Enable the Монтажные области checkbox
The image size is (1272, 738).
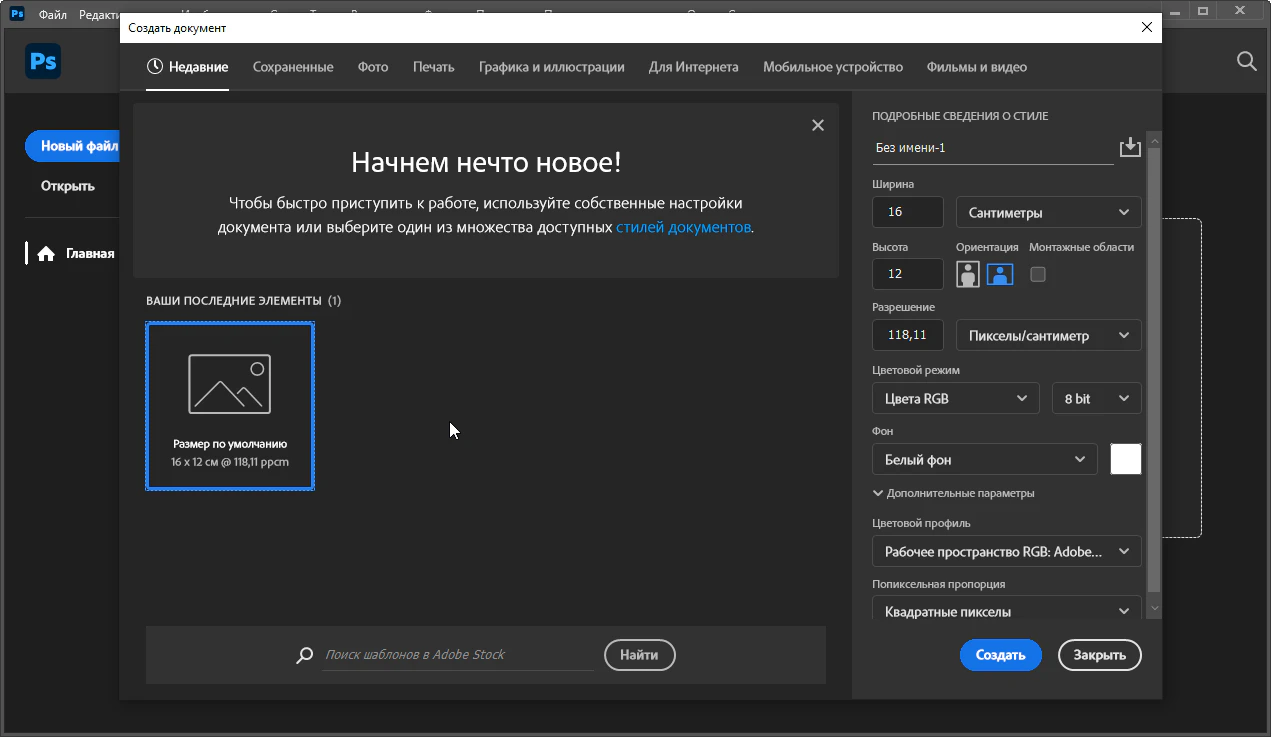click(x=1038, y=274)
